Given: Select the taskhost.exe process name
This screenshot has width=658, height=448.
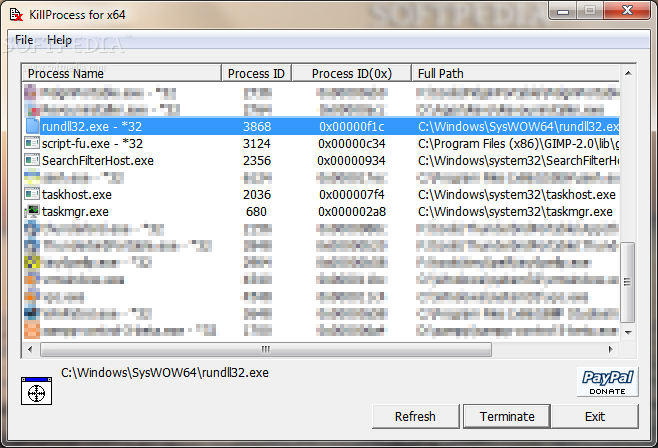Looking at the screenshot, I should [x=77, y=195].
